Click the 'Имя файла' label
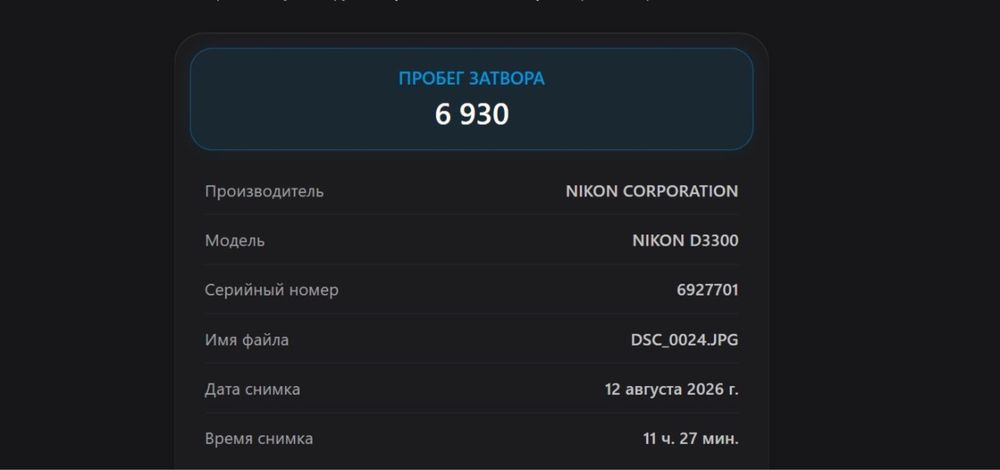Screen dimensions: 1000x470 247,340
